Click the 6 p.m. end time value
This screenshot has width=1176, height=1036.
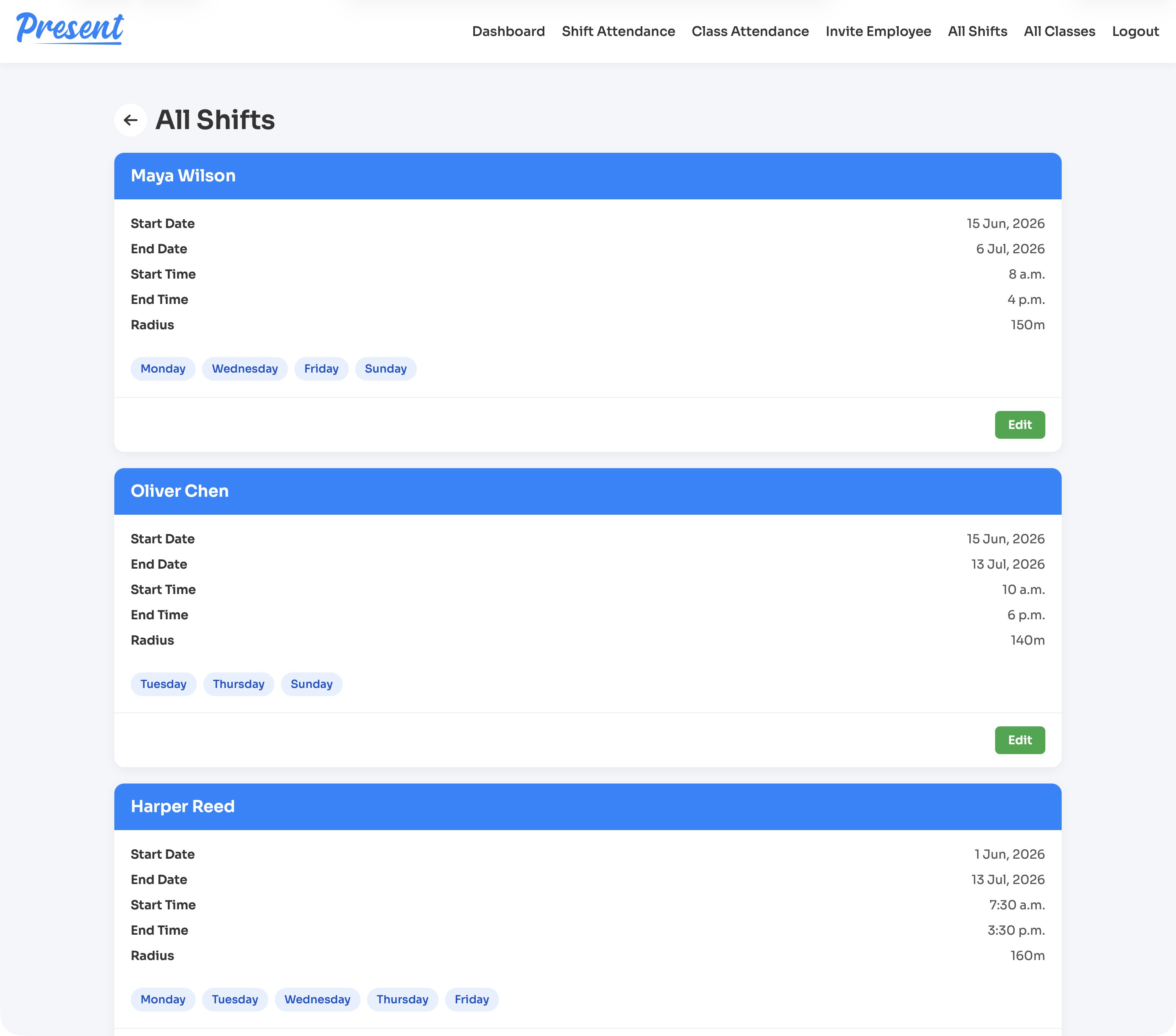click(1026, 615)
